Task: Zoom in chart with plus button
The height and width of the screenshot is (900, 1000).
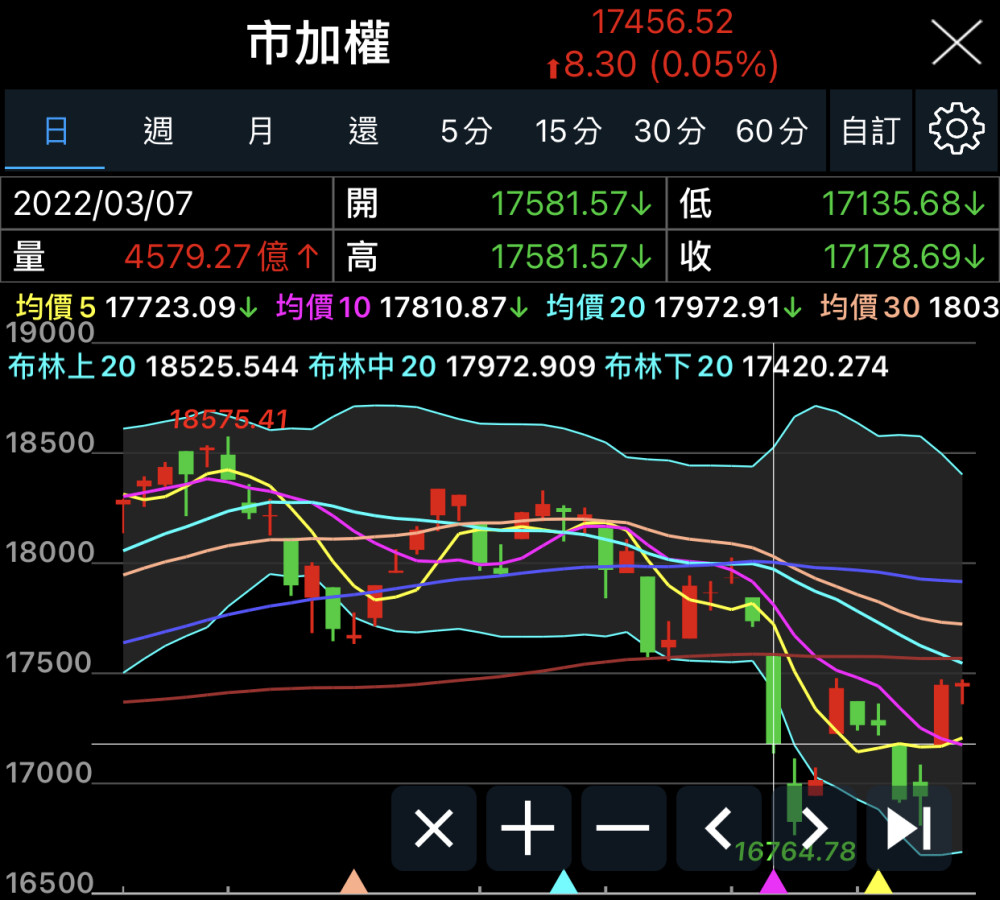Action: 528,828
